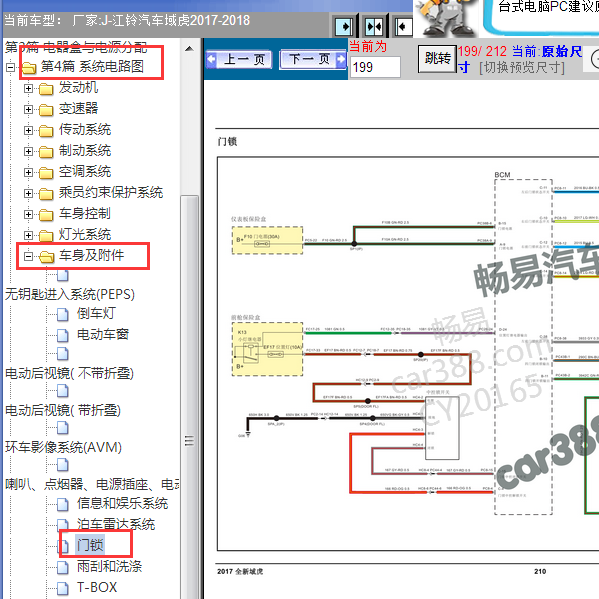Click the 2017 全新域虎 footer text
Screen dimensions: 599x599
click(x=240, y=571)
